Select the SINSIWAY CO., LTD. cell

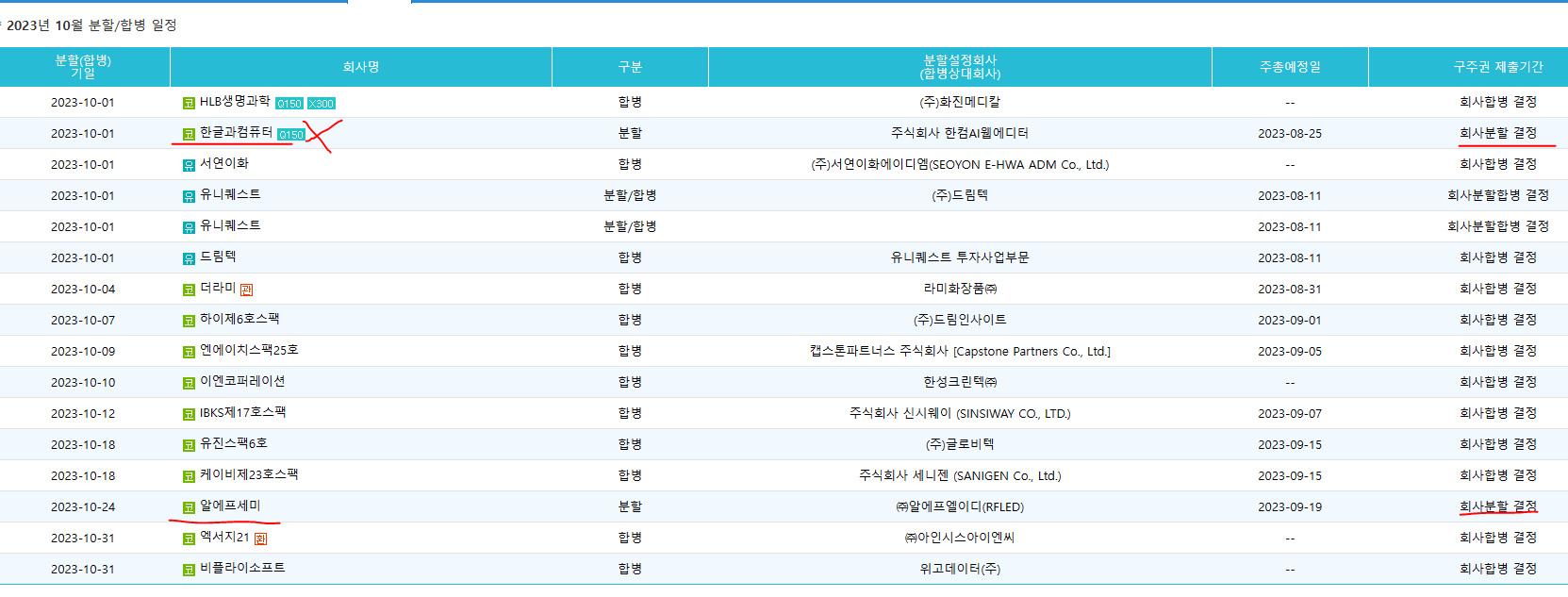coord(960,413)
